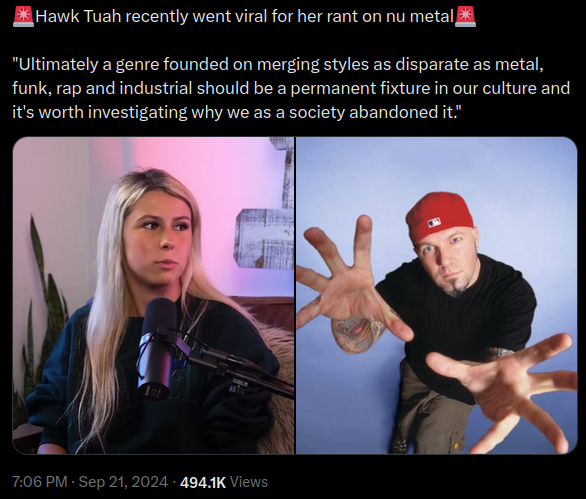The image size is (586, 499).
Task: Click the "Views" label
Action: click(x=249, y=482)
